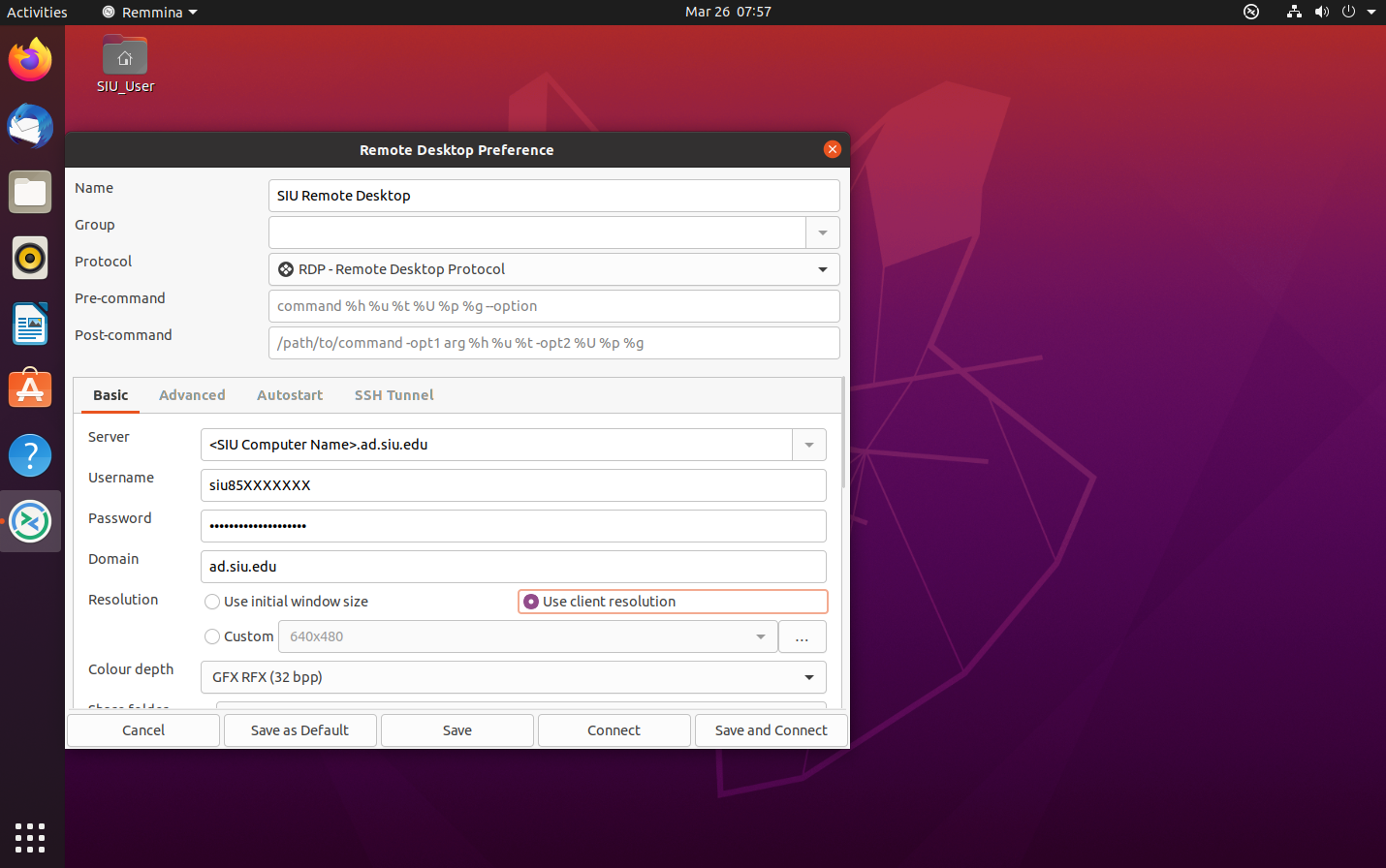
Task: Click the Show Applications grid icon
Action: pos(30,838)
